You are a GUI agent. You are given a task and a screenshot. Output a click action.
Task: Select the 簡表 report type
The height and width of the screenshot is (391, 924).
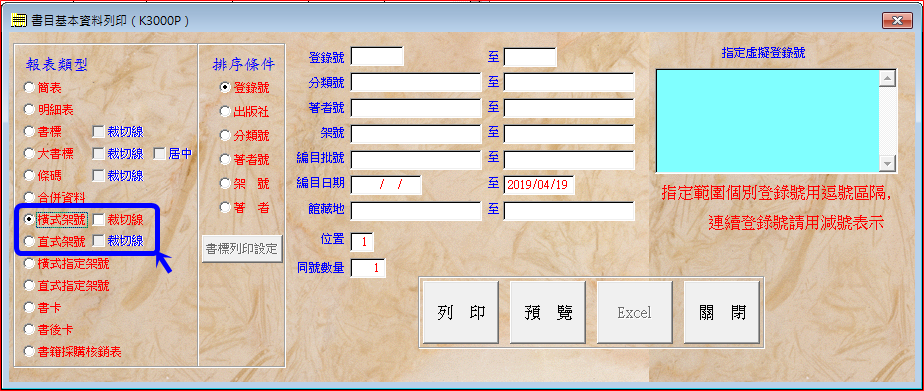[29, 88]
